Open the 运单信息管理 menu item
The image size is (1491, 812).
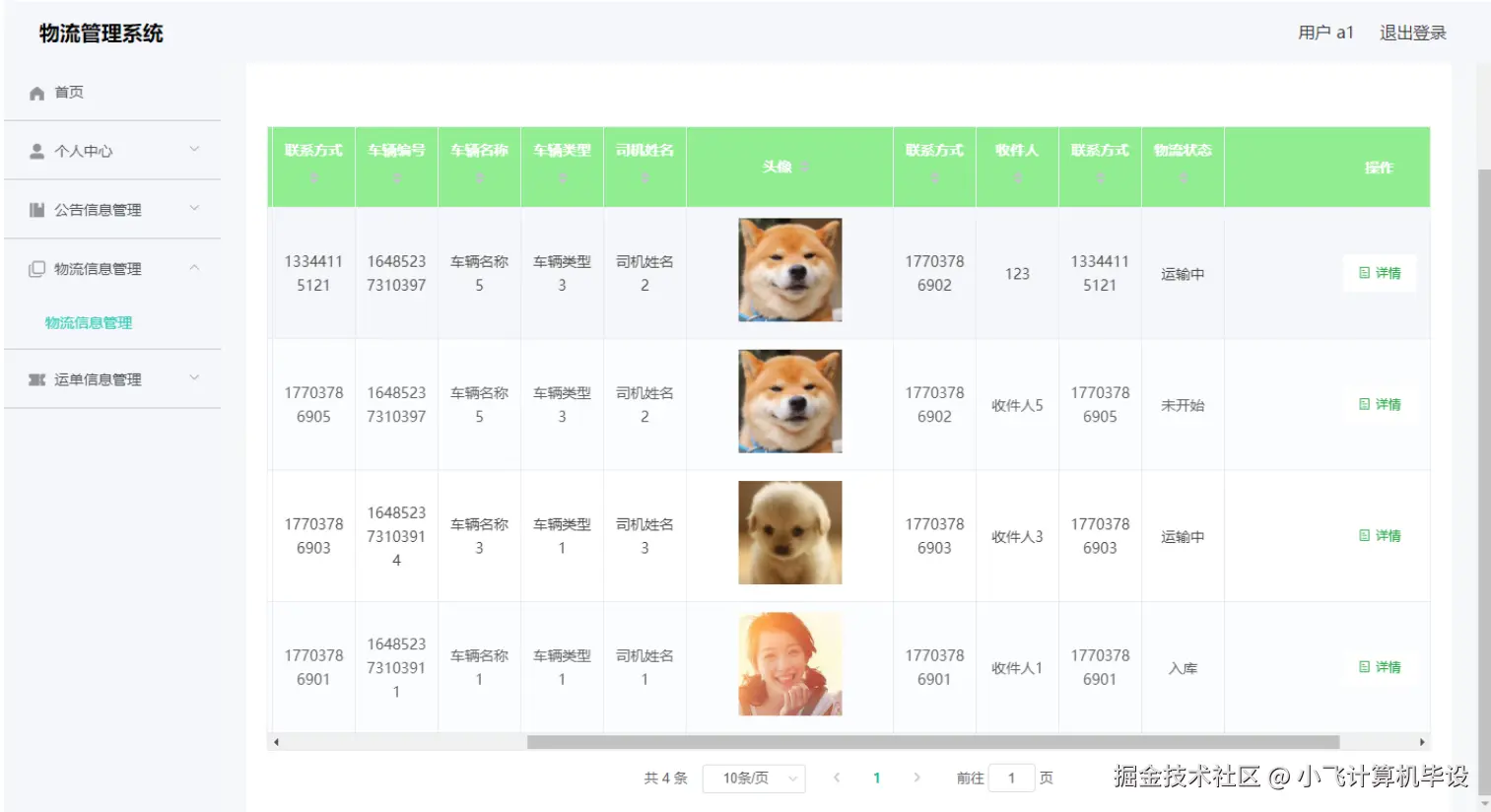tap(112, 379)
